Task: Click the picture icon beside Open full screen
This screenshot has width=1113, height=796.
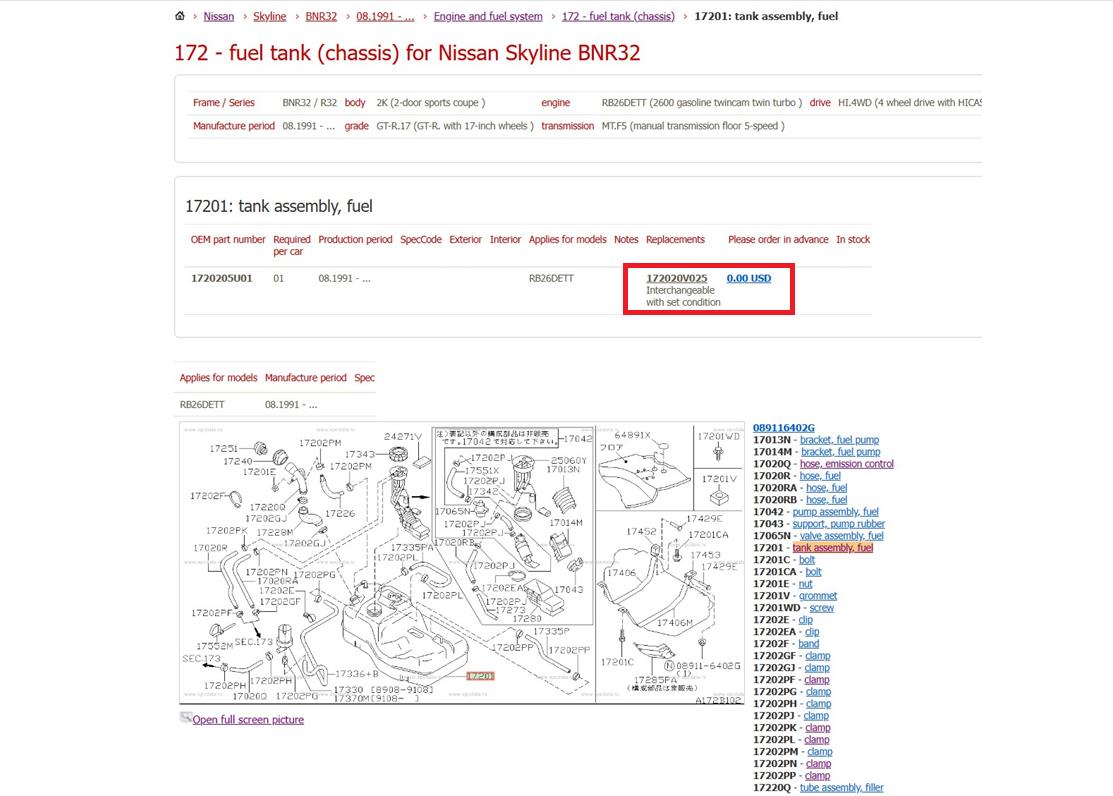Action: [185, 717]
